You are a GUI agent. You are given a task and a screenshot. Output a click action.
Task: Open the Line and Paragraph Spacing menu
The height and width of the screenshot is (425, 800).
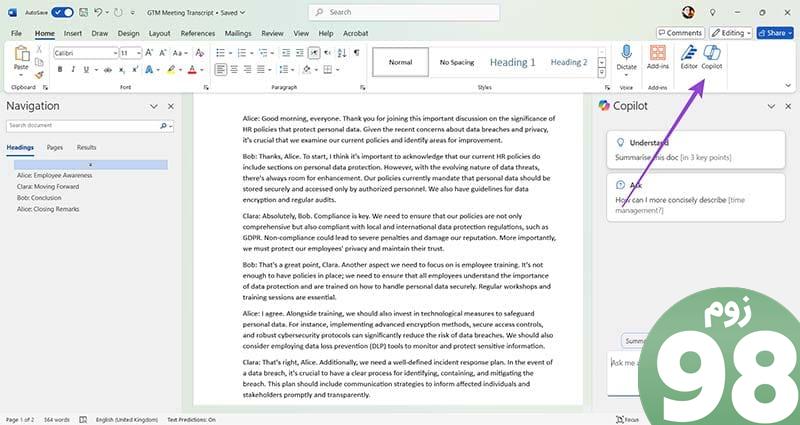click(x=285, y=69)
